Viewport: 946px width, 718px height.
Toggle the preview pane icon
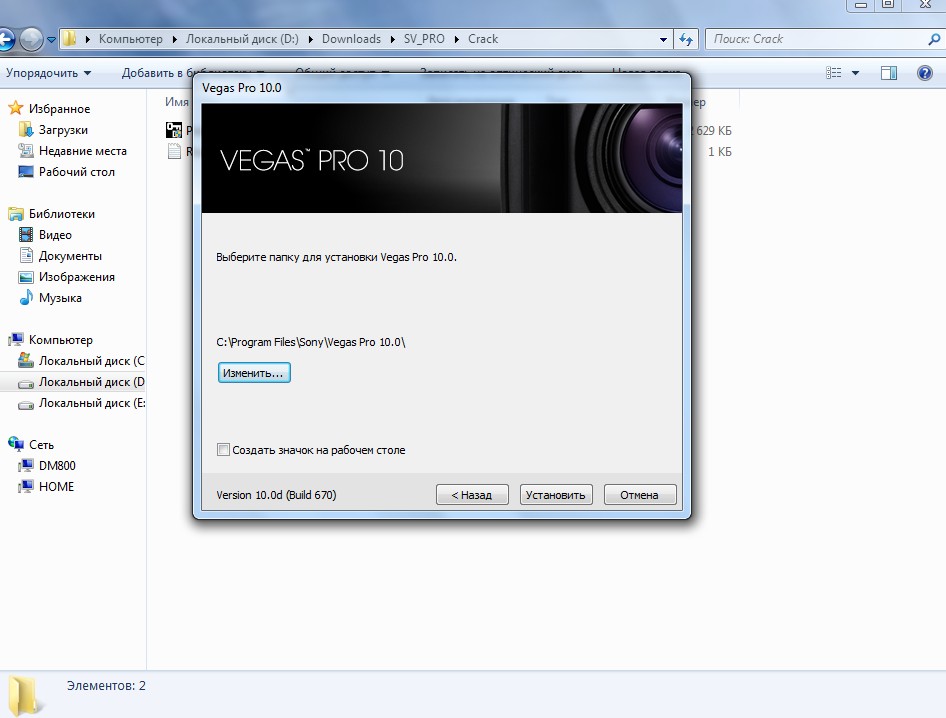pyautogui.click(x=889, y=73)
